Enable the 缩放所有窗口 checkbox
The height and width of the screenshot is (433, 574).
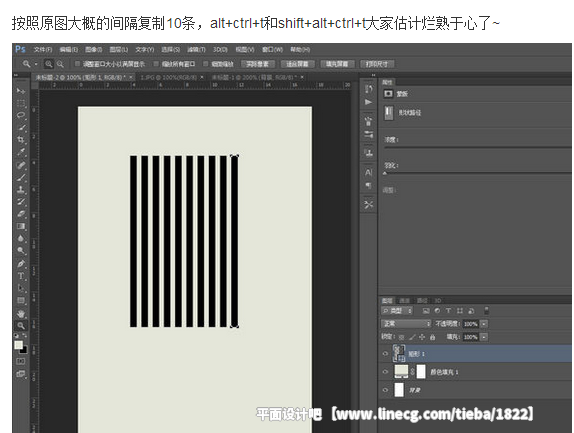pos(156,64)
